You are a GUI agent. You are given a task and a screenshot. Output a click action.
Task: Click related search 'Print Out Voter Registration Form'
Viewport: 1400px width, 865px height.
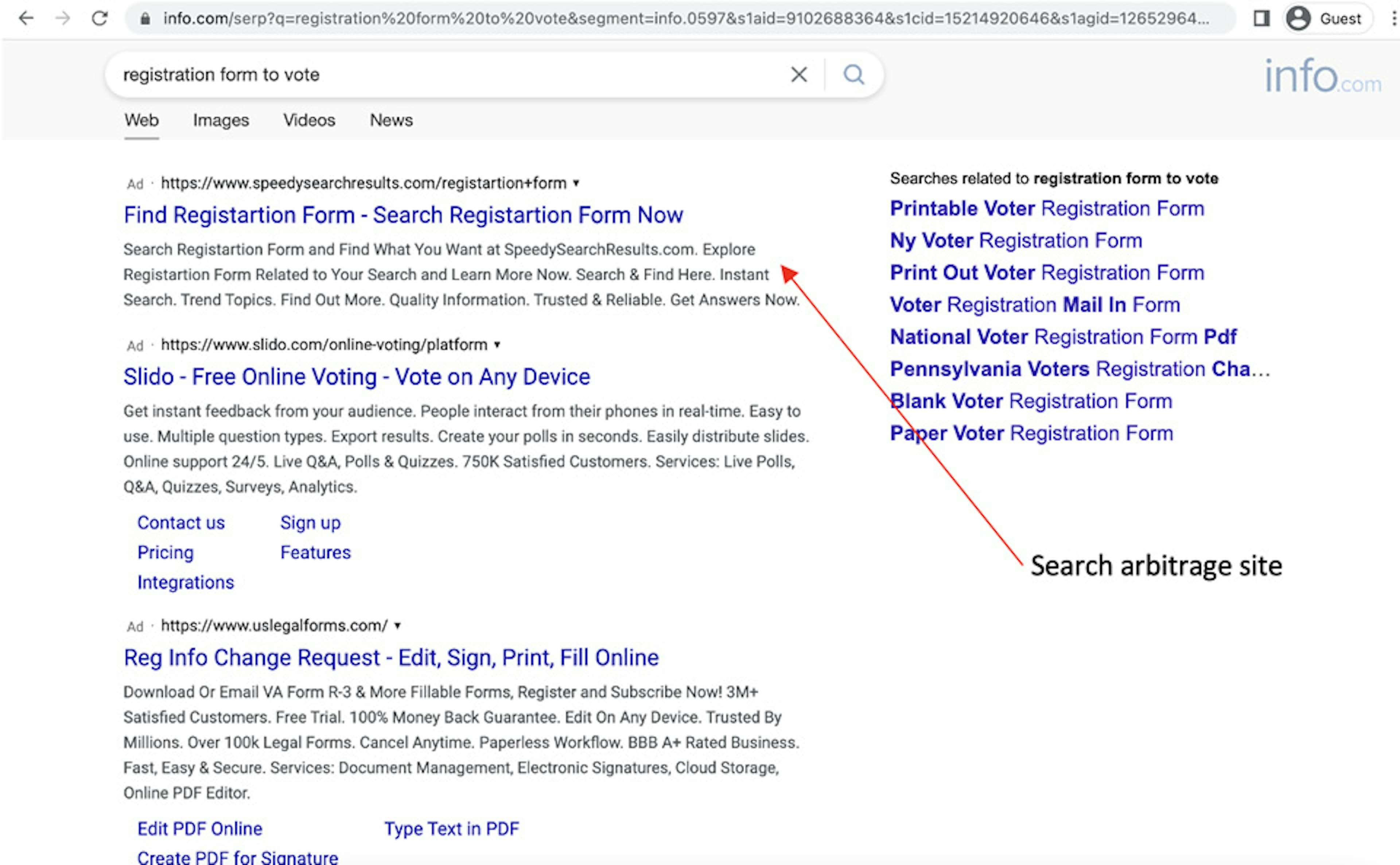1047,273
